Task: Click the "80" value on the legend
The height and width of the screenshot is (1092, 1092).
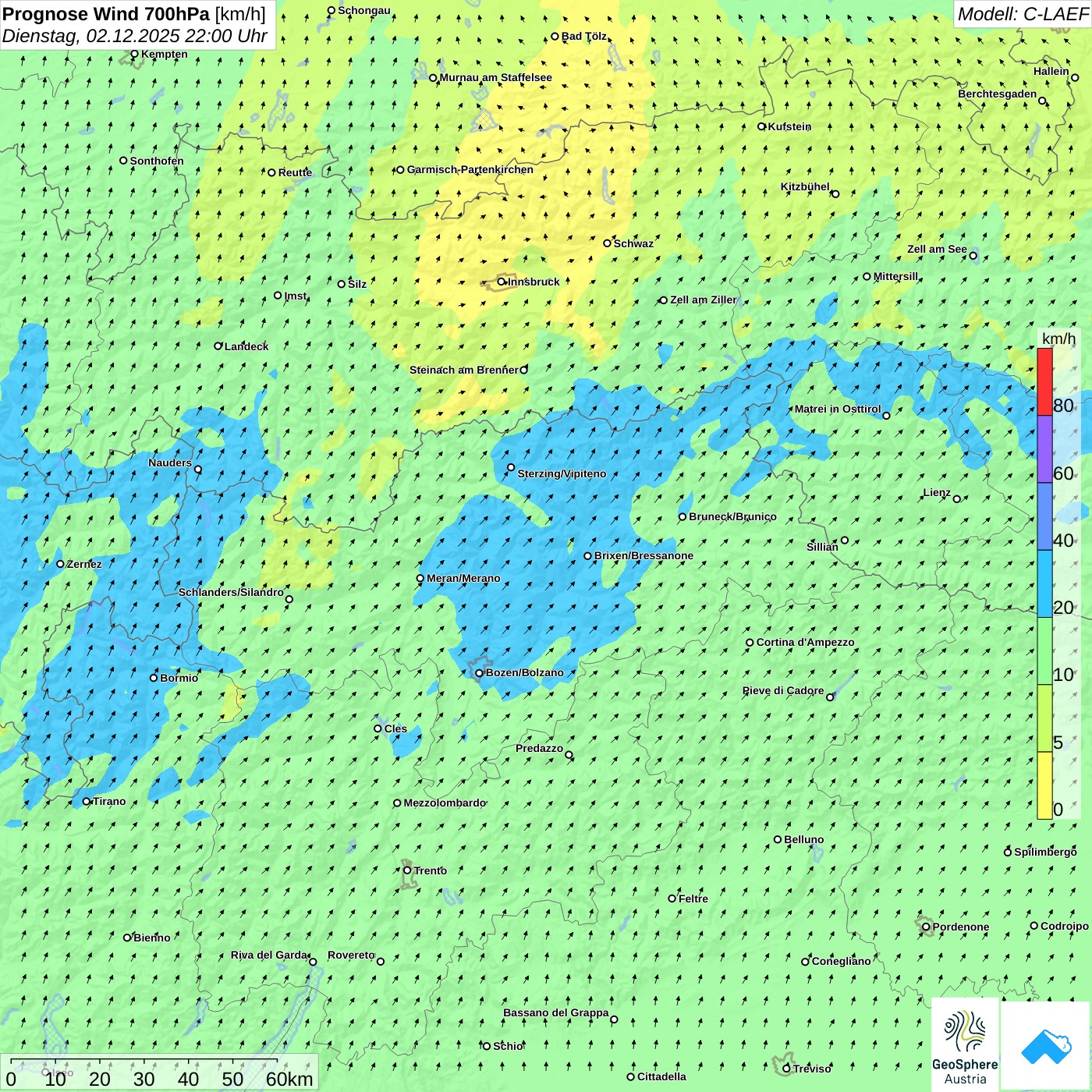Action: coord(1063,406)
